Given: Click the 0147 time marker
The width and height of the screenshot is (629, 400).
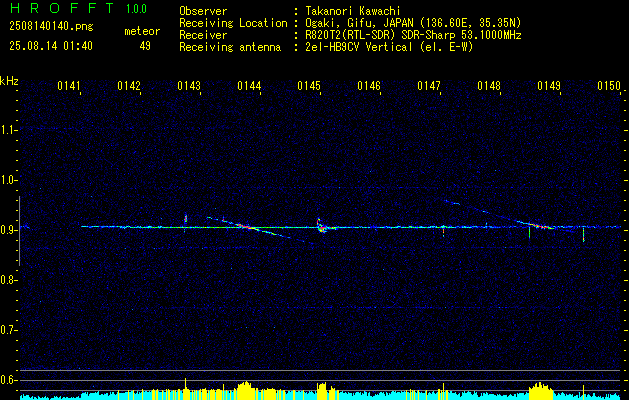Looking at the screenshot, I should (429, 86).
